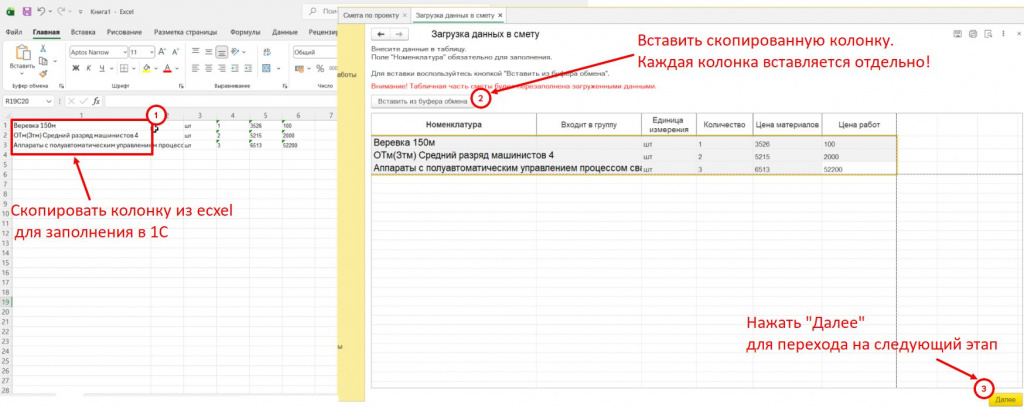Open the font color dropdown arrow
Screen dimensions: 1024x408
click(178, 68)
